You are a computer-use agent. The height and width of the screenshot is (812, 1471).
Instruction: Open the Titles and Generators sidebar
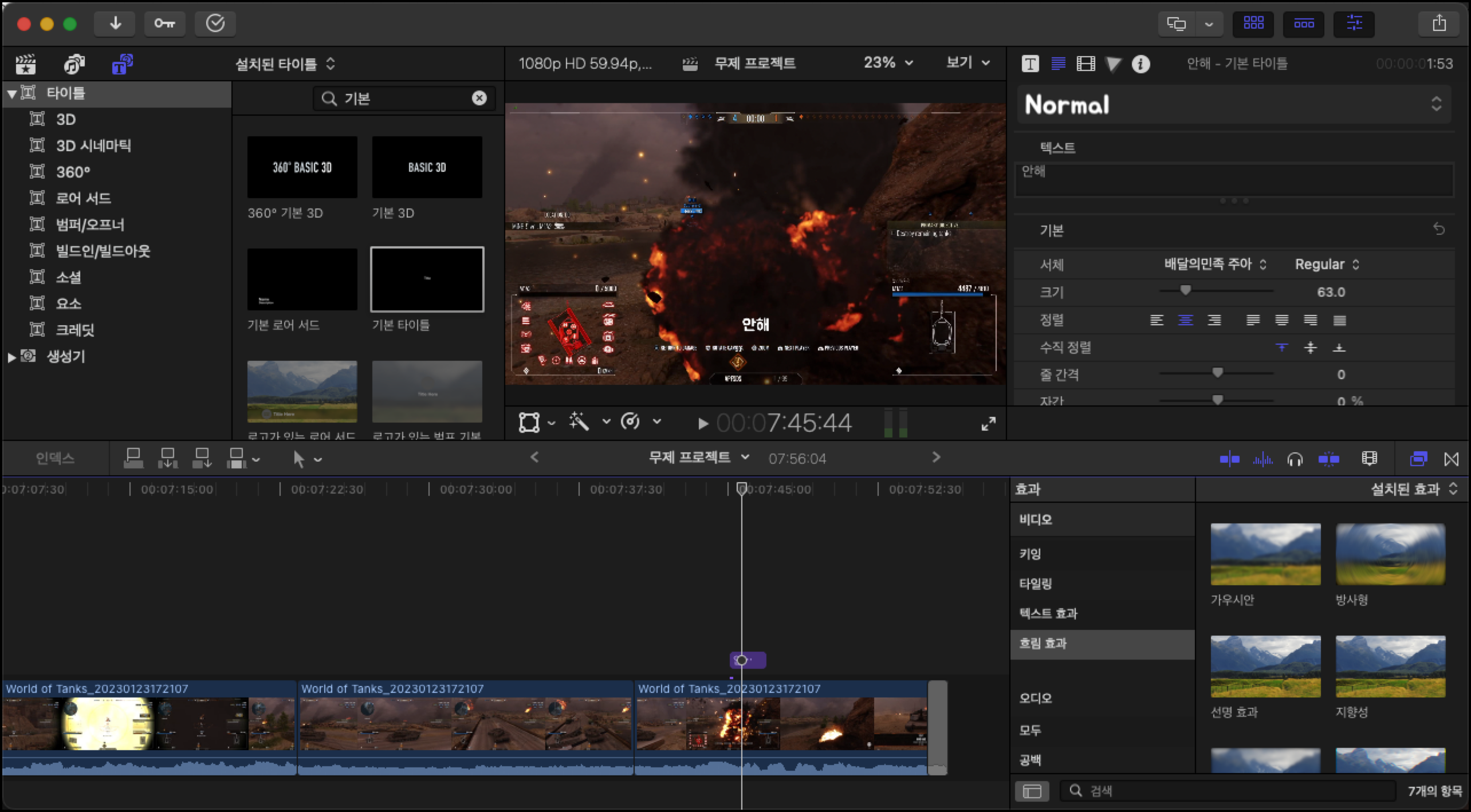point(121,64)
